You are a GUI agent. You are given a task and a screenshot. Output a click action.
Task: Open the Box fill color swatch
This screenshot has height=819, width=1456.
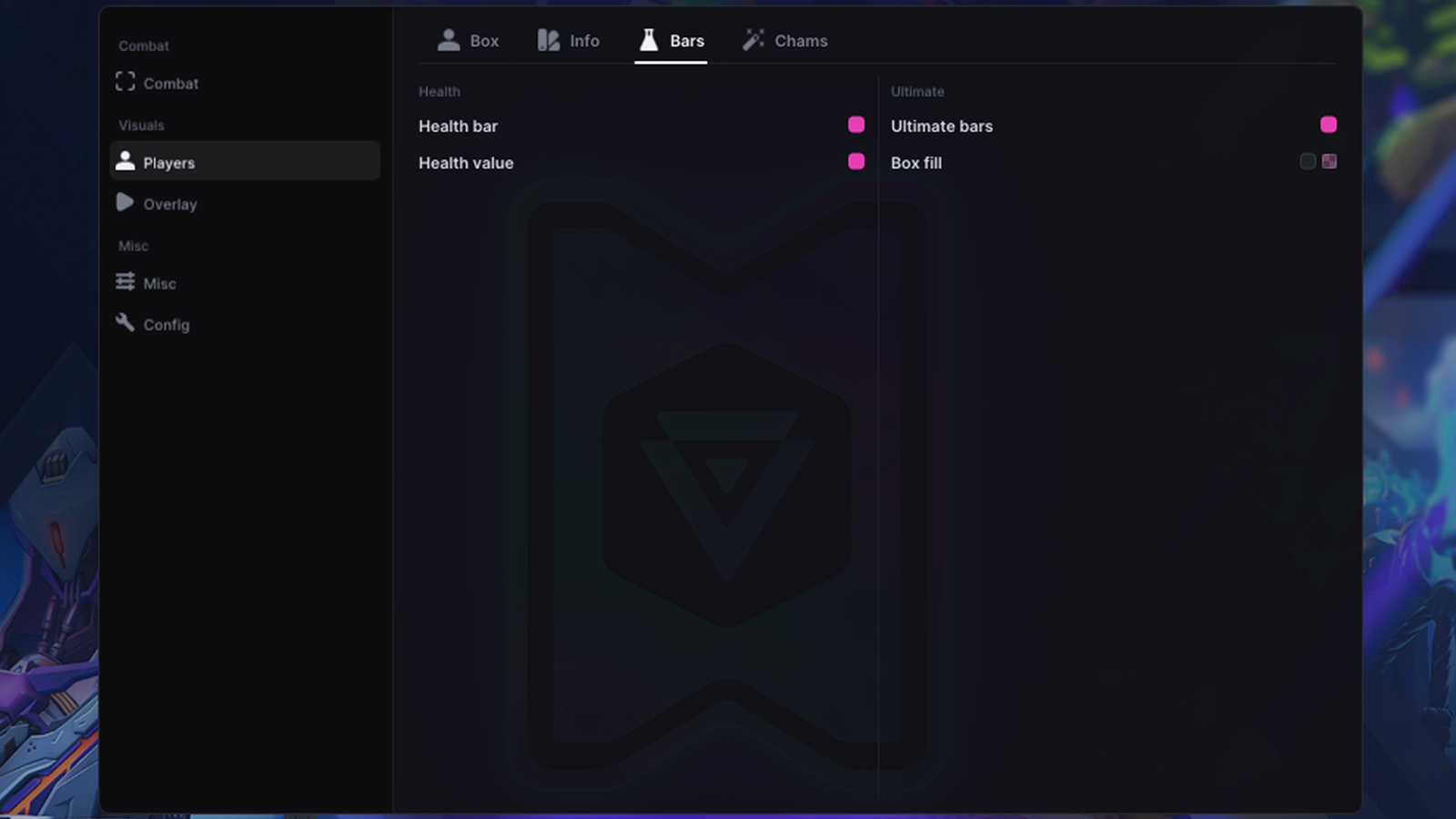tap(1330, 161)
